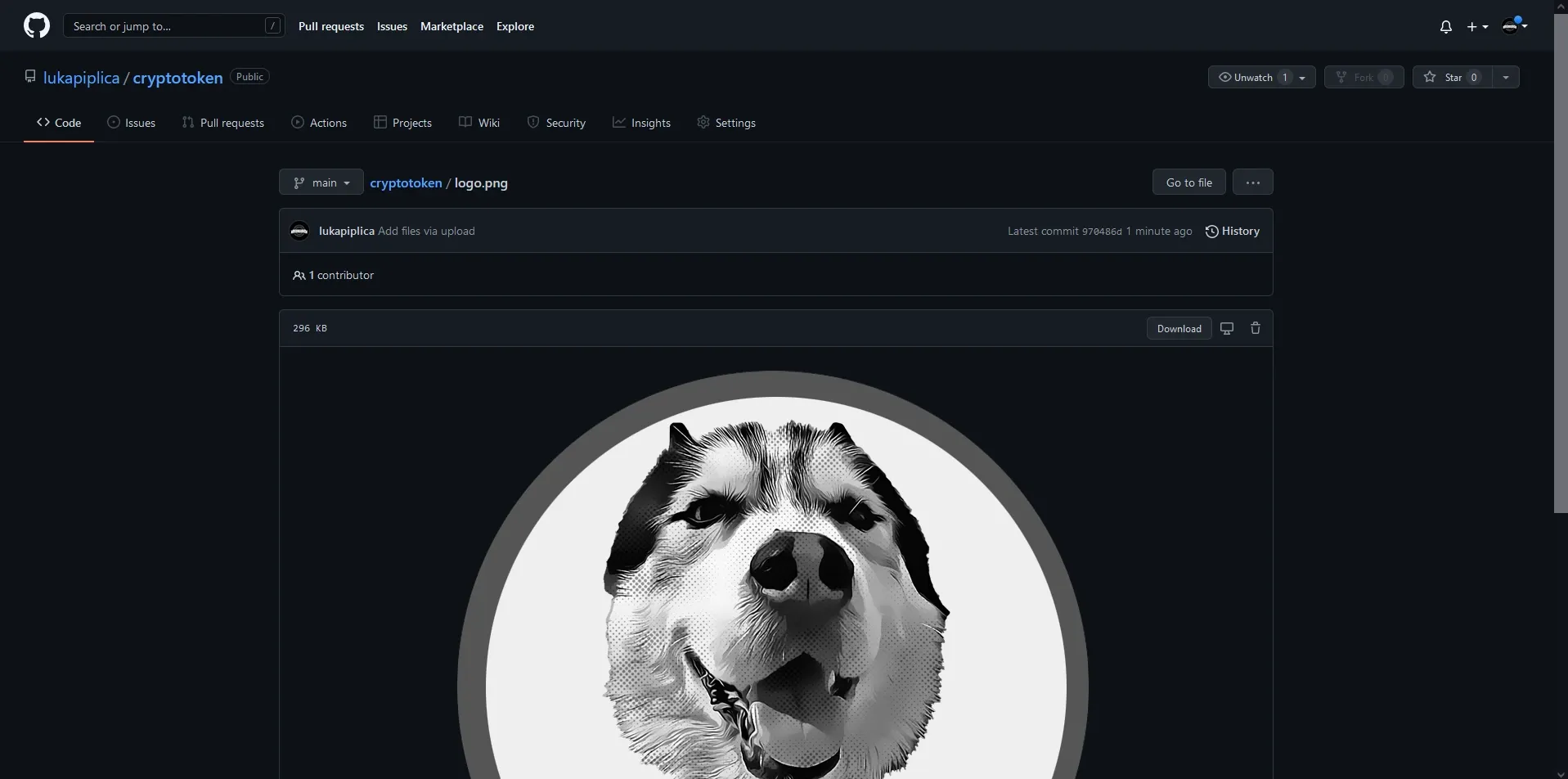Click the Fork button
This screenshot has height=779, width=1568.
point(1364,77)
